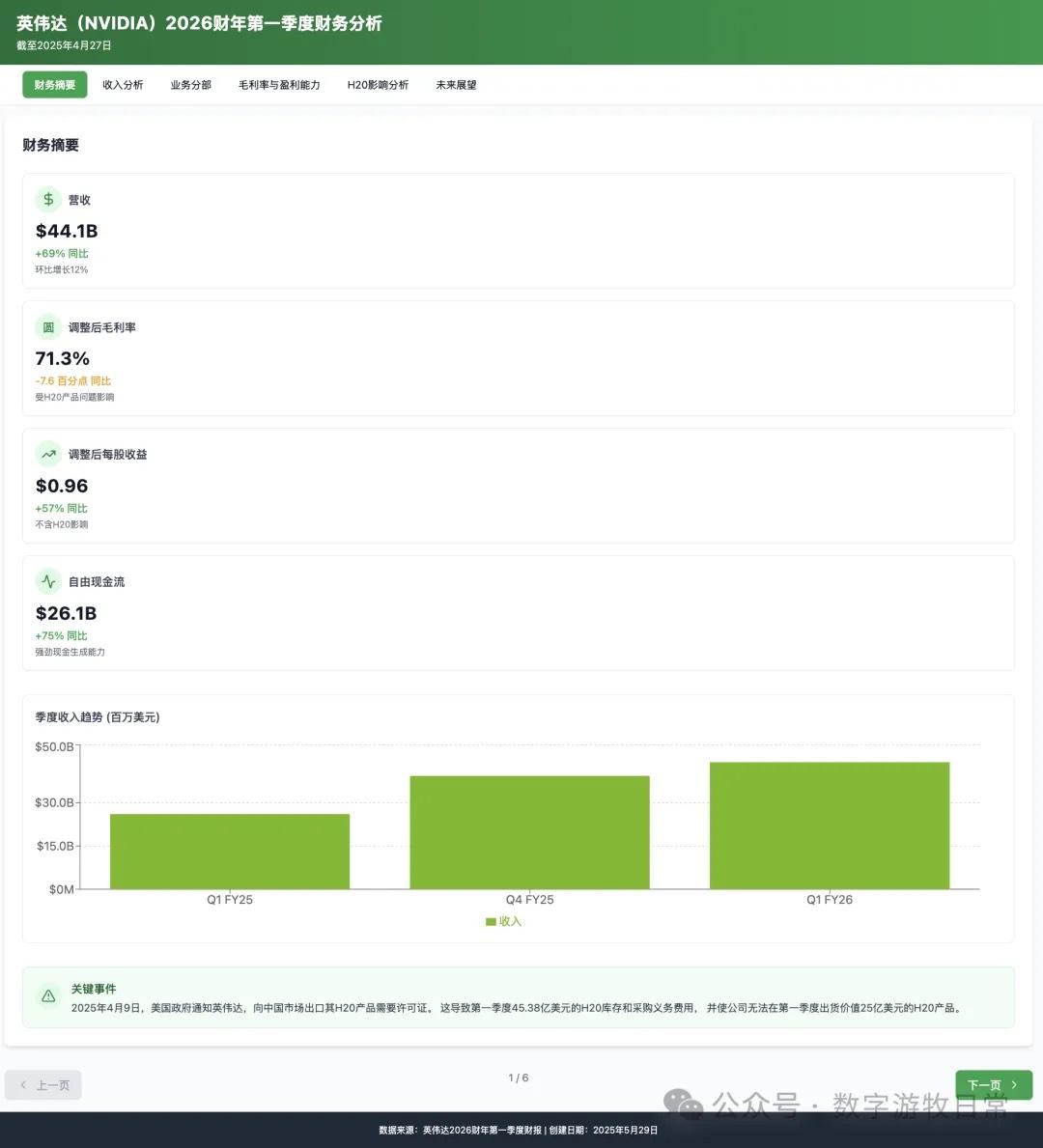1043x1148 pixels.
Task: Select the active 财务摘要 tab
Action: coord(55,85)
